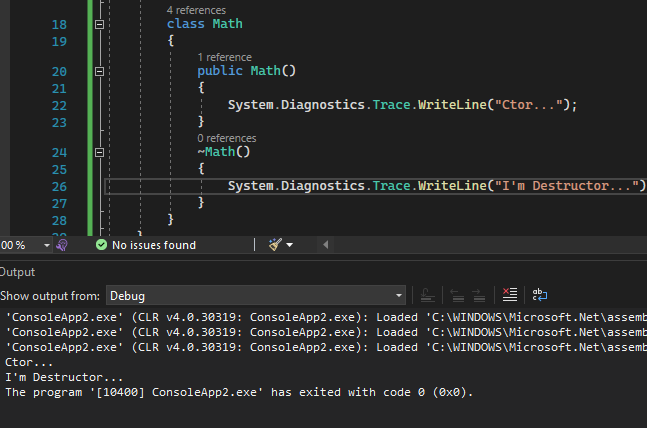Click the Output panel title
The height and width of the screenshot is (428, 647).
[x=17, y=272]
